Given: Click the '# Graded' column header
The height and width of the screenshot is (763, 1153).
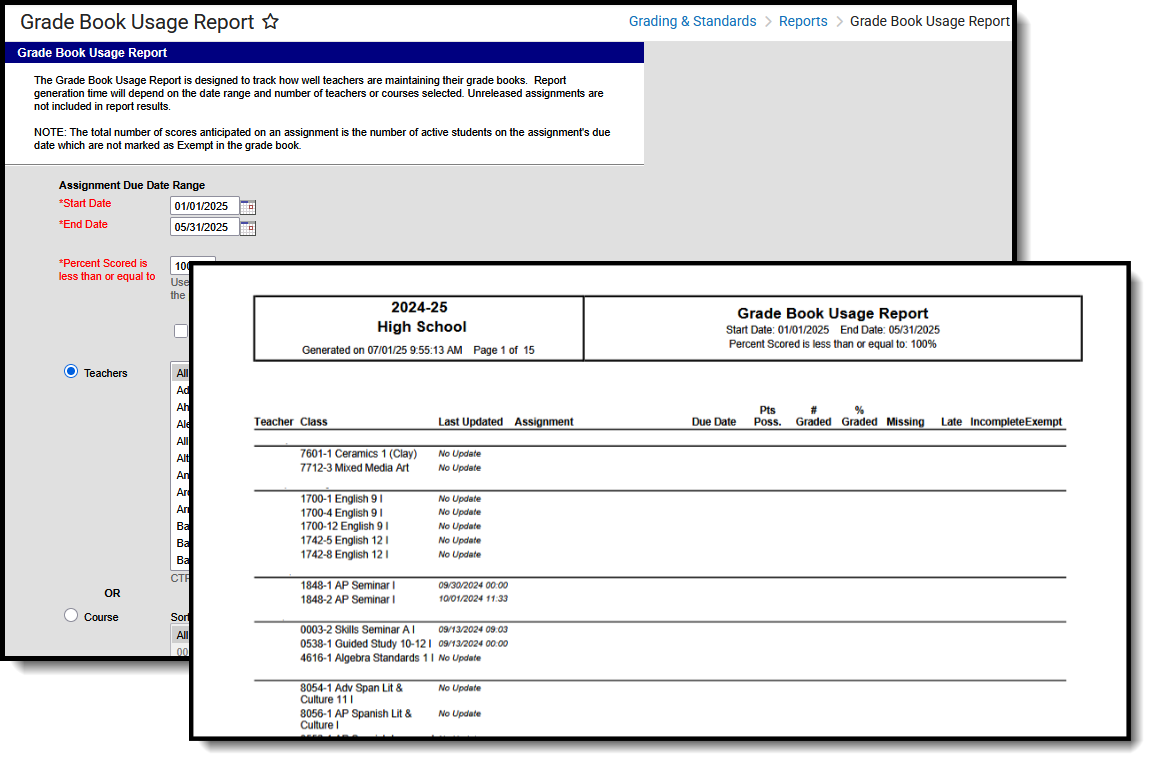Looking at the screenshot, I should click(x=813, y=416).
